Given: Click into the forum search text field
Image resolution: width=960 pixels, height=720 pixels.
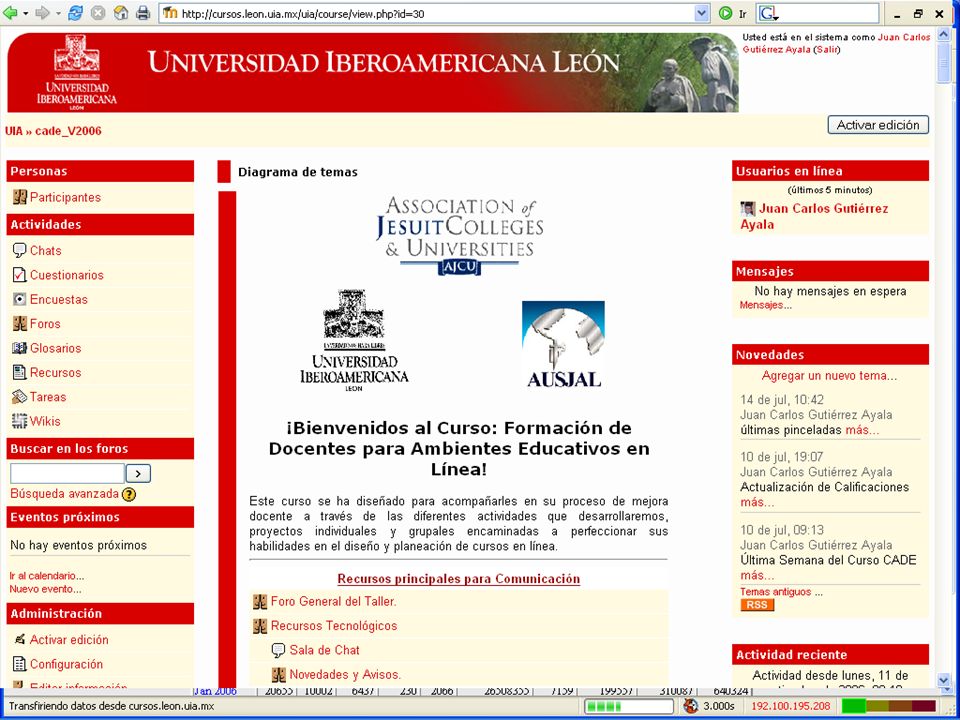Looking at the screenshot, I should click(67, 473).
